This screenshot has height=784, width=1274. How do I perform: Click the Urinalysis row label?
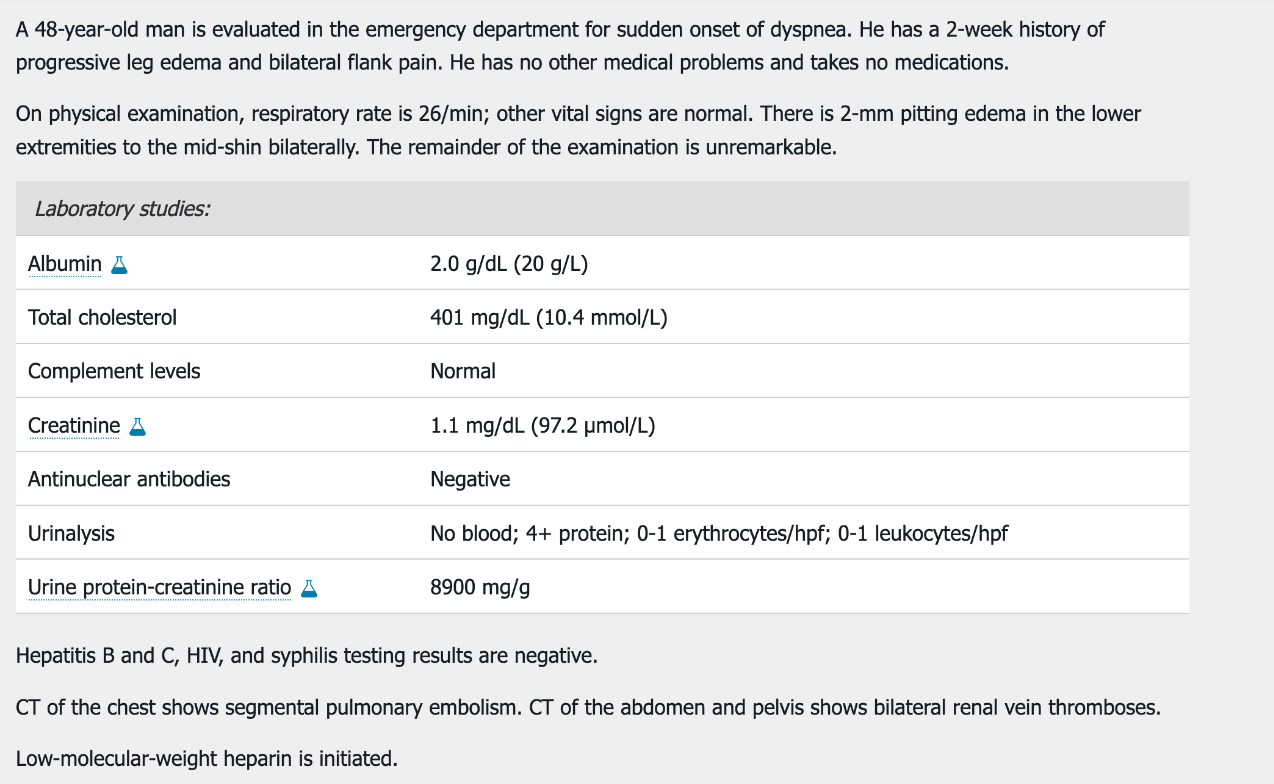pyautogui.click(x=71, y=534)
